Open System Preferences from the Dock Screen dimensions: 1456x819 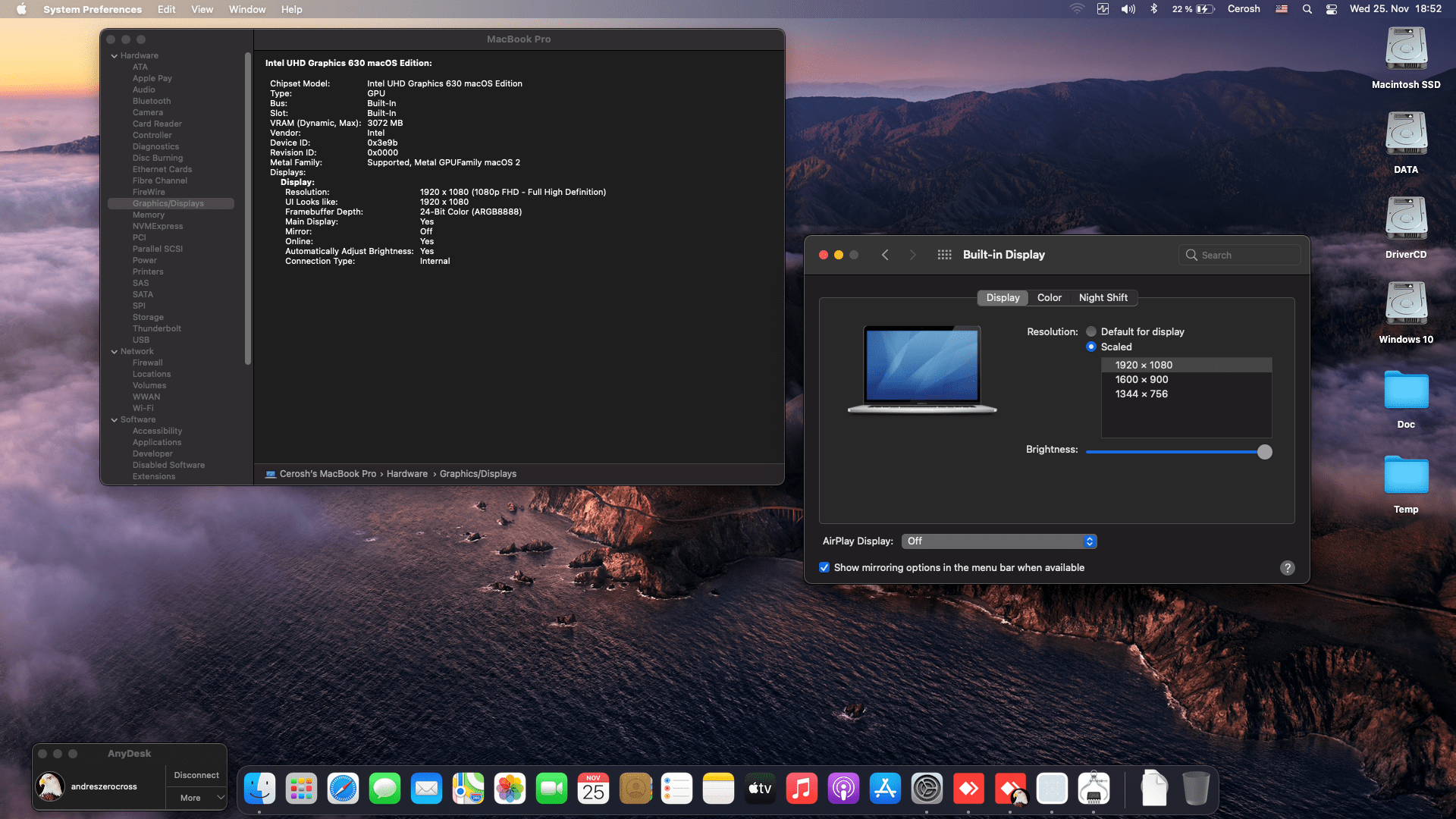pos(927,788)
